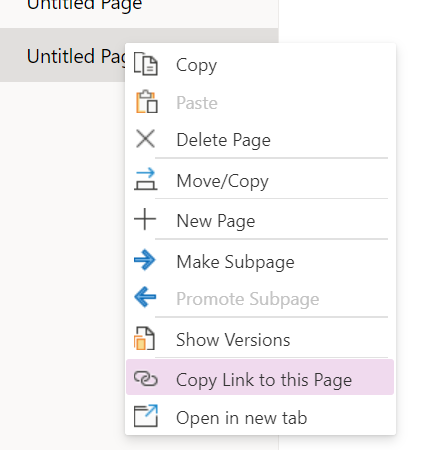Click the Promote Subpage left-arrow icon

145,297
